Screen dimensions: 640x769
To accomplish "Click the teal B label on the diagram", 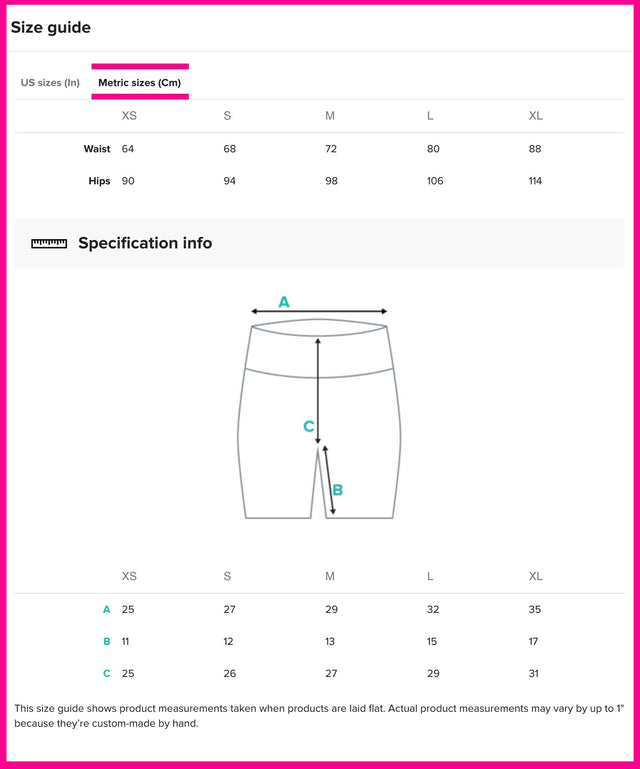I will 338,490.
